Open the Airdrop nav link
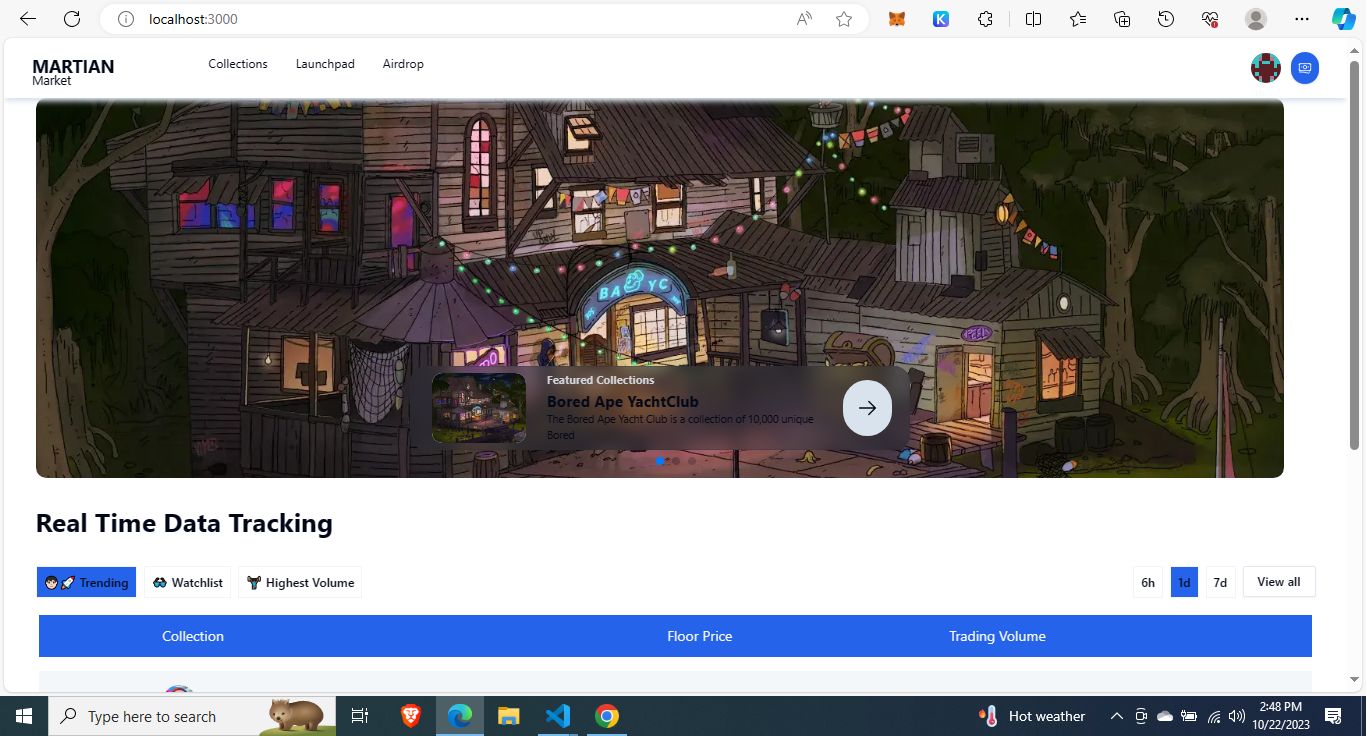The image size is (1366, 736). pyautogui.click(x=403, y=64)
